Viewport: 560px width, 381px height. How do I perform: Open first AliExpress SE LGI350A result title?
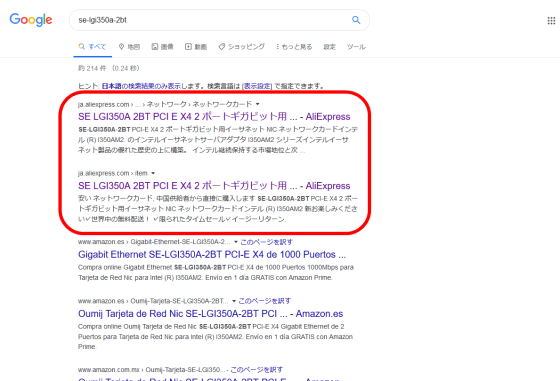click(214, 116)
